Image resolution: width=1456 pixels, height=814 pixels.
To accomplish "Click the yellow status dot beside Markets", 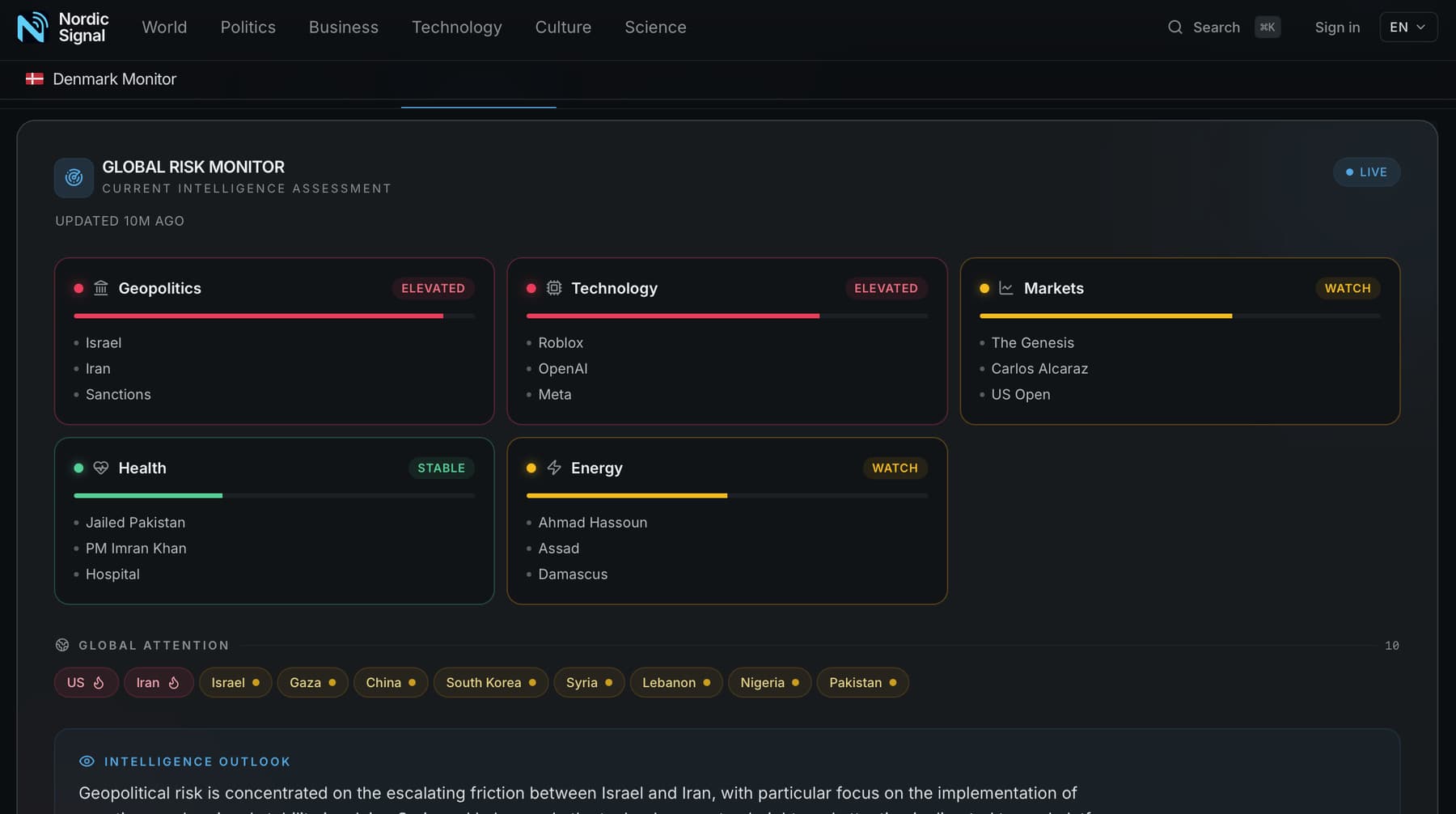I will [984, 288].
